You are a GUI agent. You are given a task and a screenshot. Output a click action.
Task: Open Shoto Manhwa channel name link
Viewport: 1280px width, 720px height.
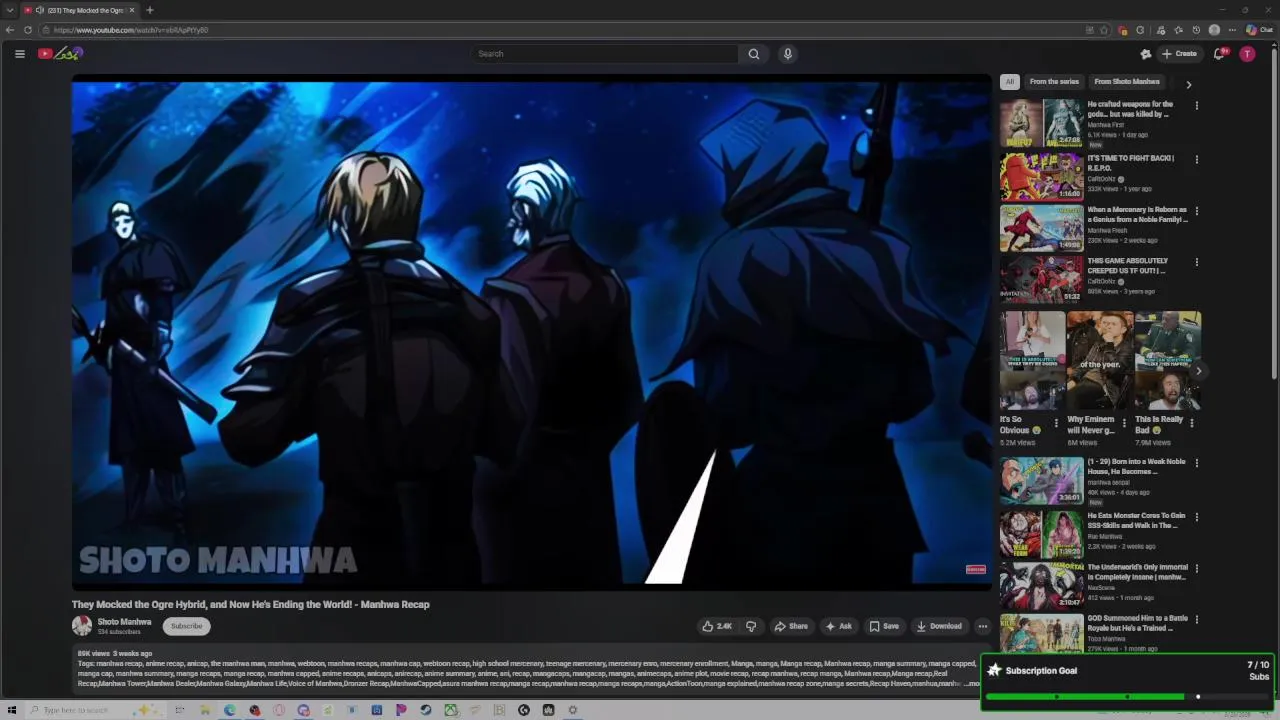coord(124,622)
